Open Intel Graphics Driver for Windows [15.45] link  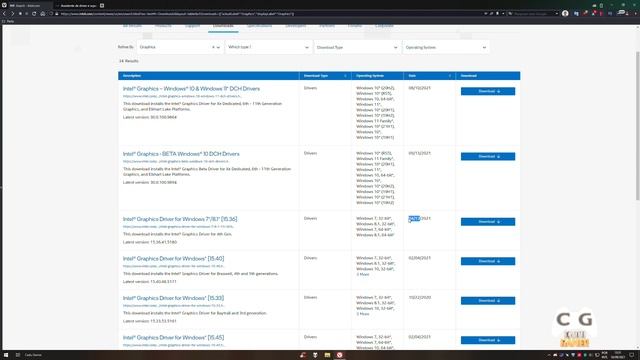point(173,338)
